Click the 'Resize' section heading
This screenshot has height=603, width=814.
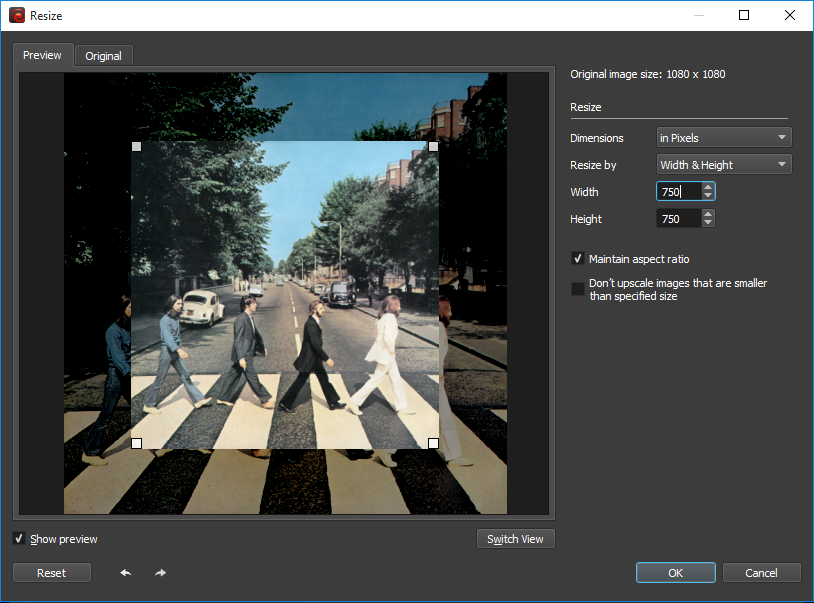coord(586,107)
